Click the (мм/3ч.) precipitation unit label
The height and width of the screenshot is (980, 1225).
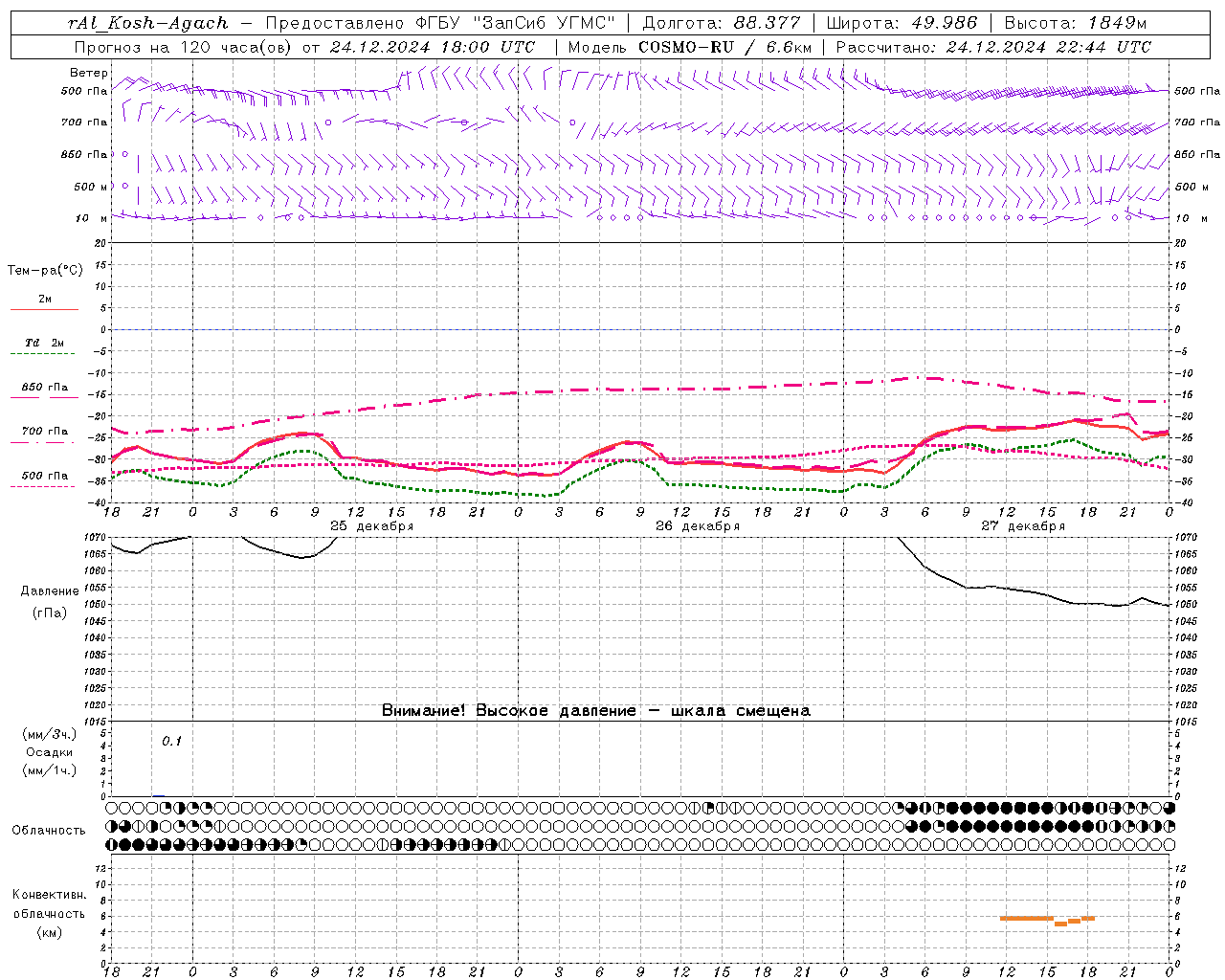coord(50,734)
